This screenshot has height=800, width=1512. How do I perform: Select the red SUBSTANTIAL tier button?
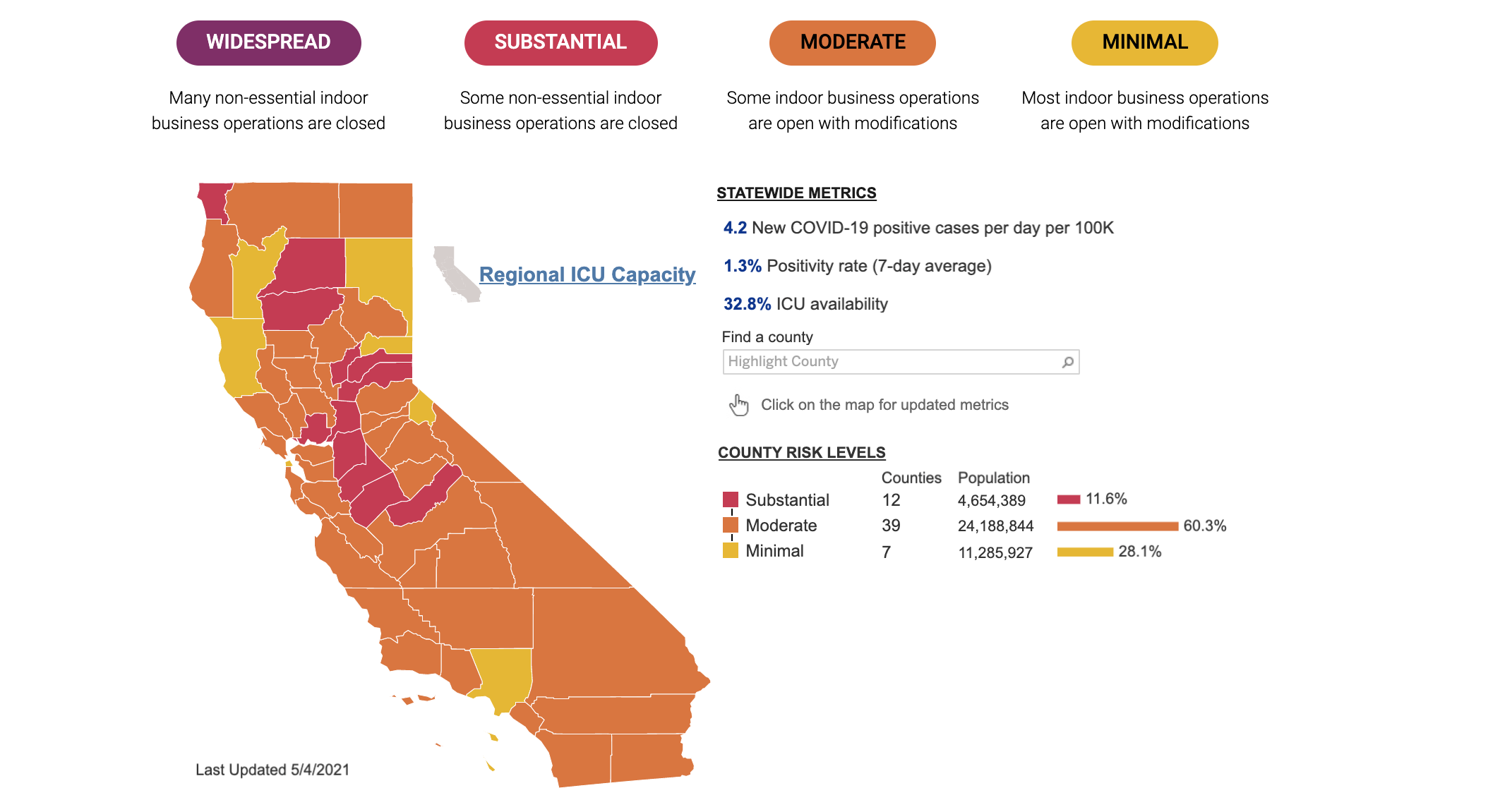pos(560,42)
